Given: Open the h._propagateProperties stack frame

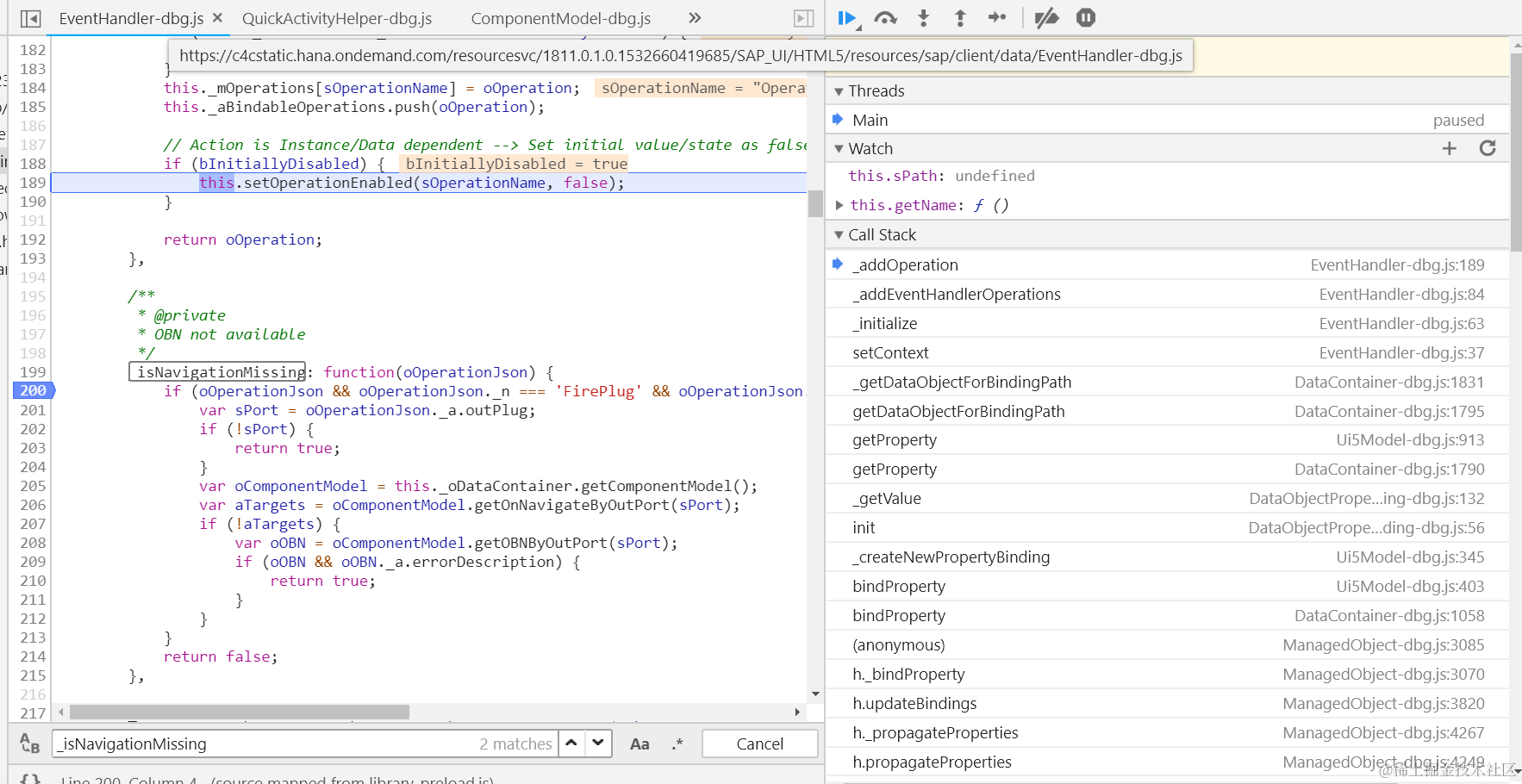Looking at the screenshot, I should click(1168, 732).
